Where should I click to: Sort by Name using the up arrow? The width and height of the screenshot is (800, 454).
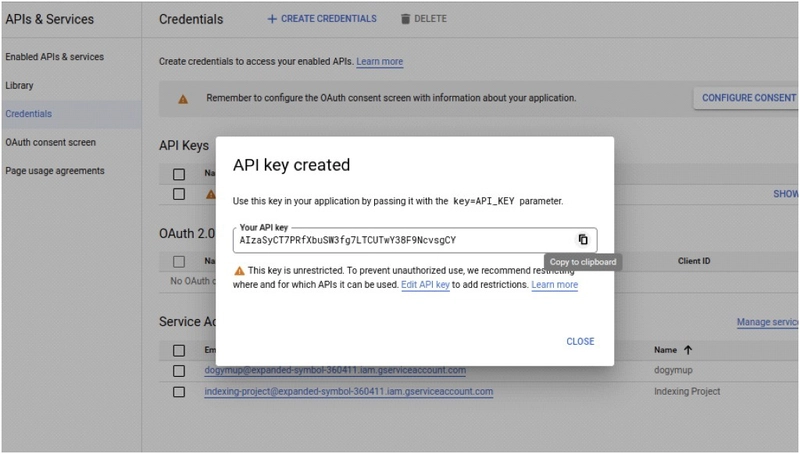point(688,350)
